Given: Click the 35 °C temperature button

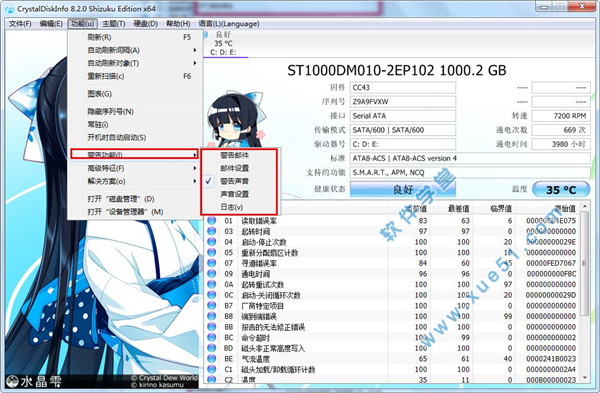Looking at the screenshot, I should coord(561,190).
